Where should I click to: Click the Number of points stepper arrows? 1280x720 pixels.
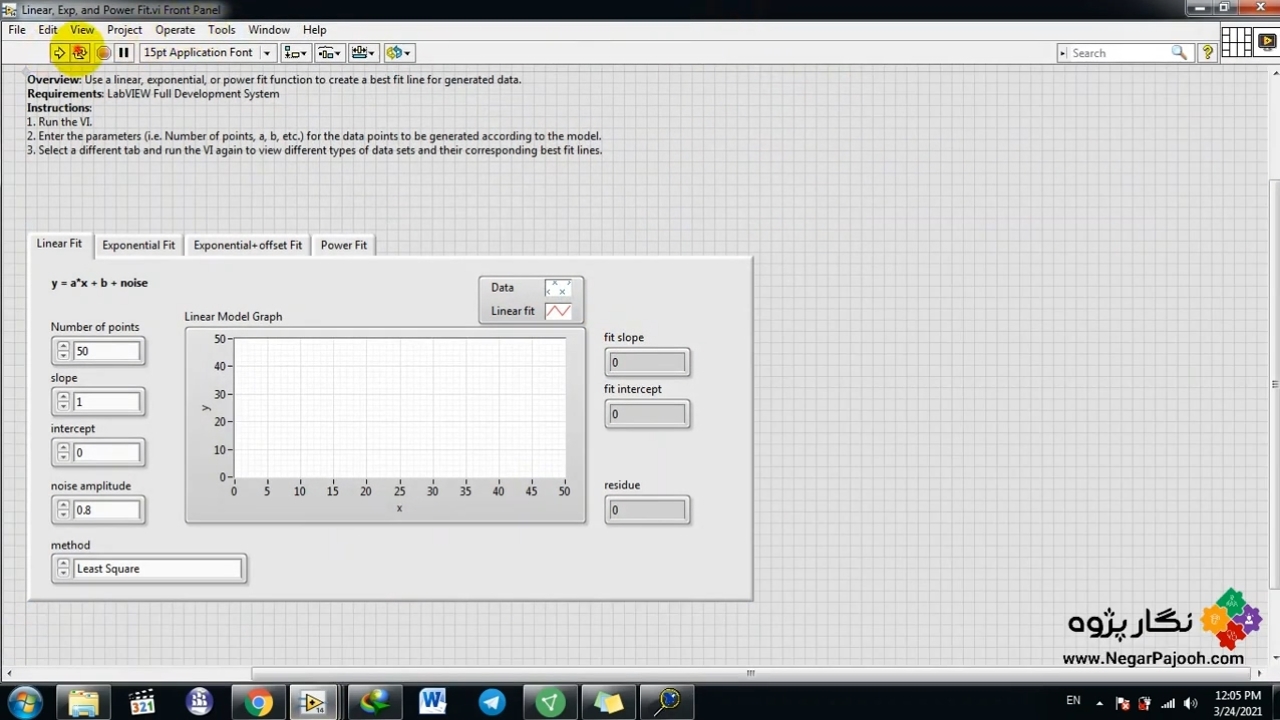tap(63, 351)
